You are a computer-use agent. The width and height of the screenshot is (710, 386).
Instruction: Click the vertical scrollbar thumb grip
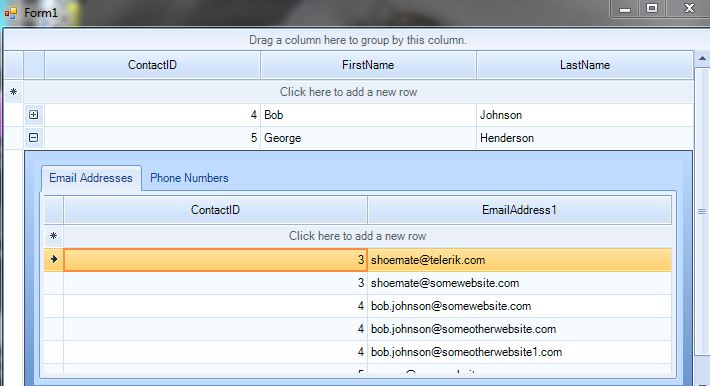pos(702,212)
